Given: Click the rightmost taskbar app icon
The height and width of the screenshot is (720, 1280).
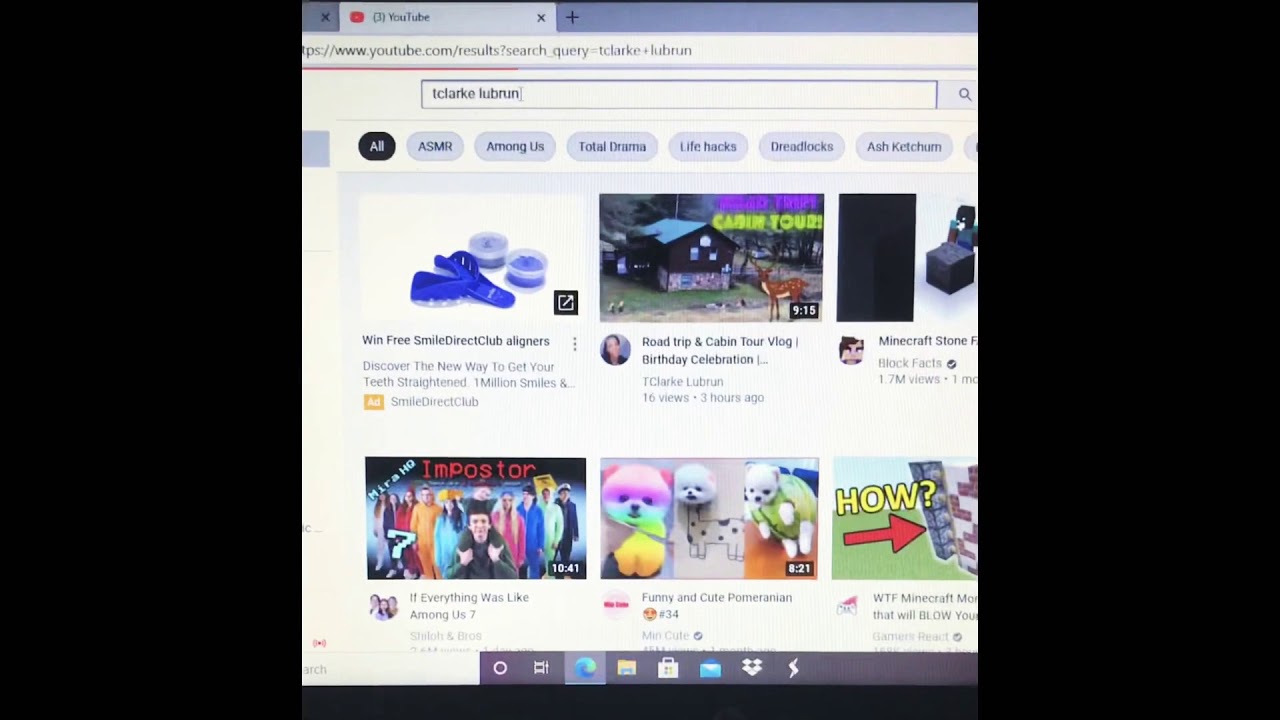Looking at the screenshot, I should [793, 668].
